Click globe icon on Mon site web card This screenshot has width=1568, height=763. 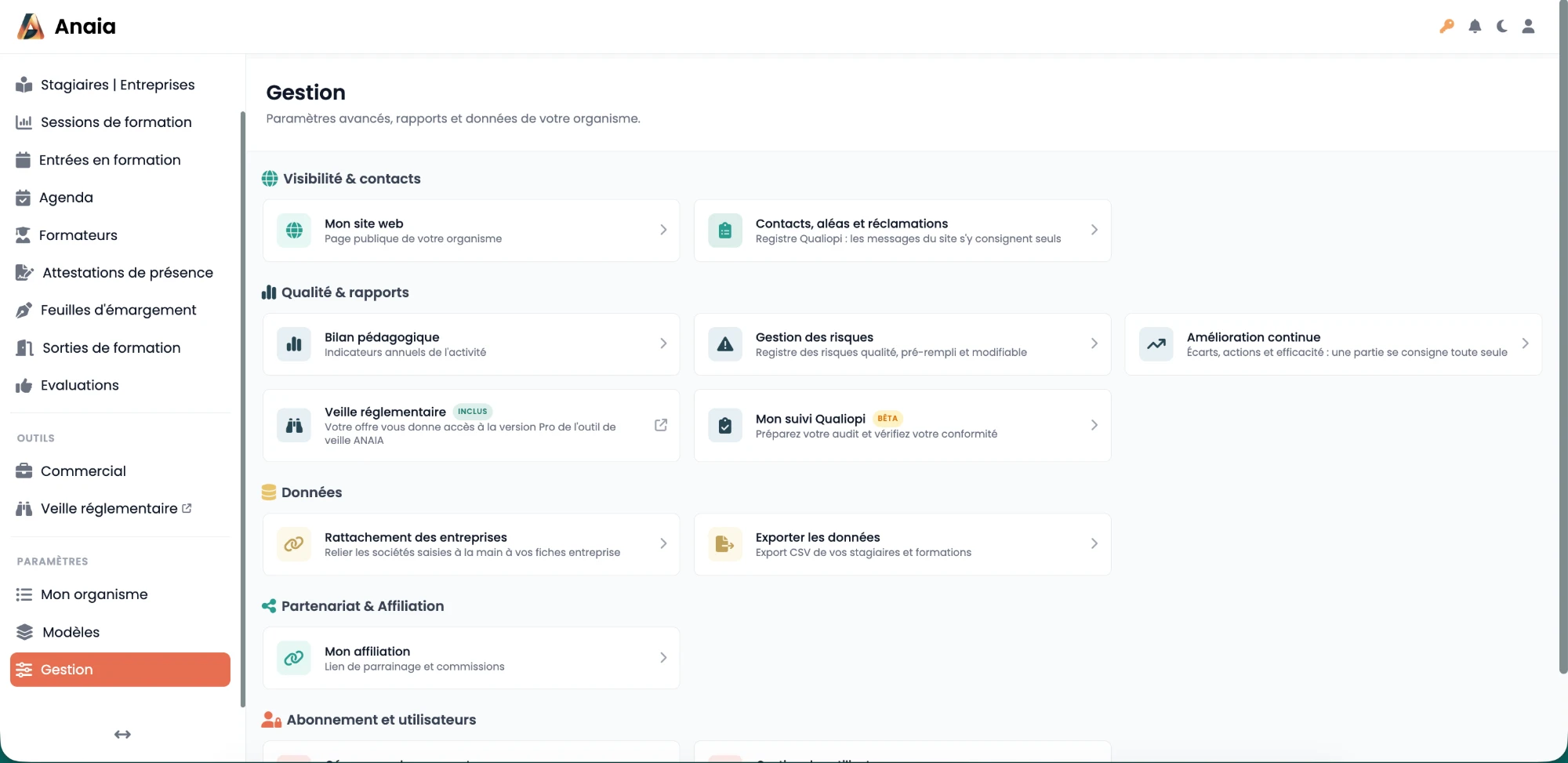pos(294,231)
